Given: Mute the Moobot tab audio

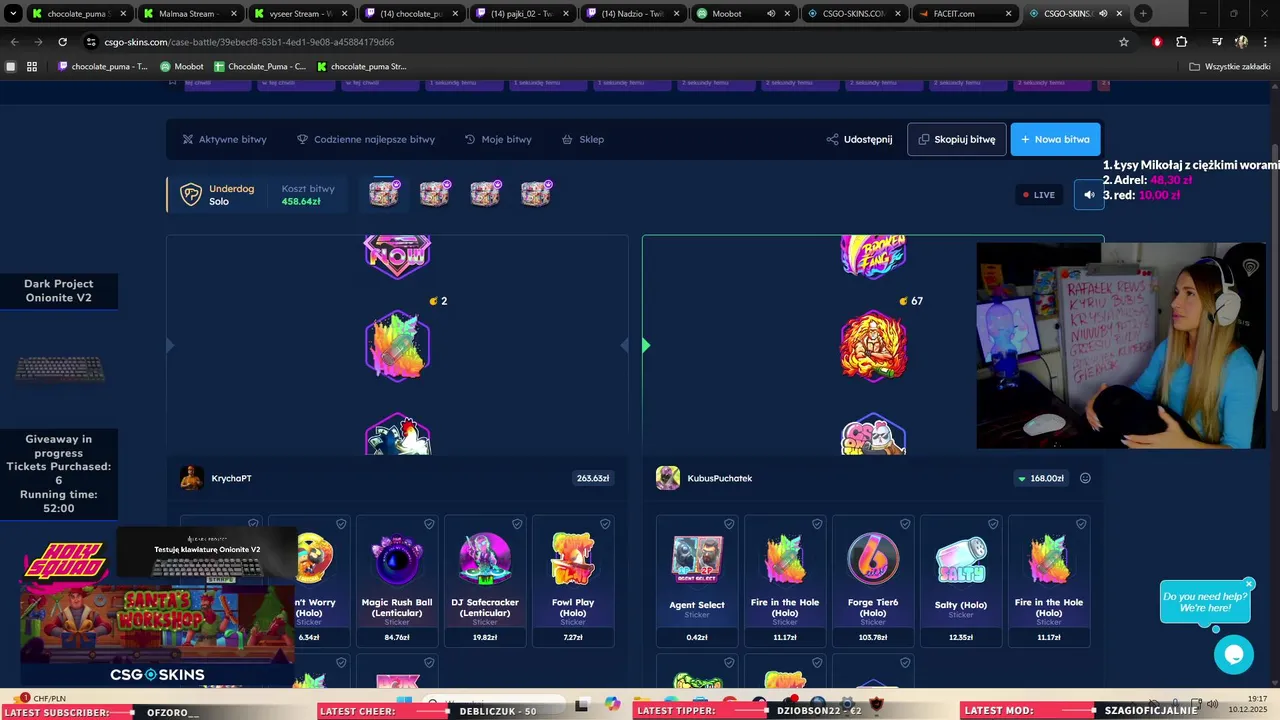Looking at the screenshot, I should tap(771, 13).
